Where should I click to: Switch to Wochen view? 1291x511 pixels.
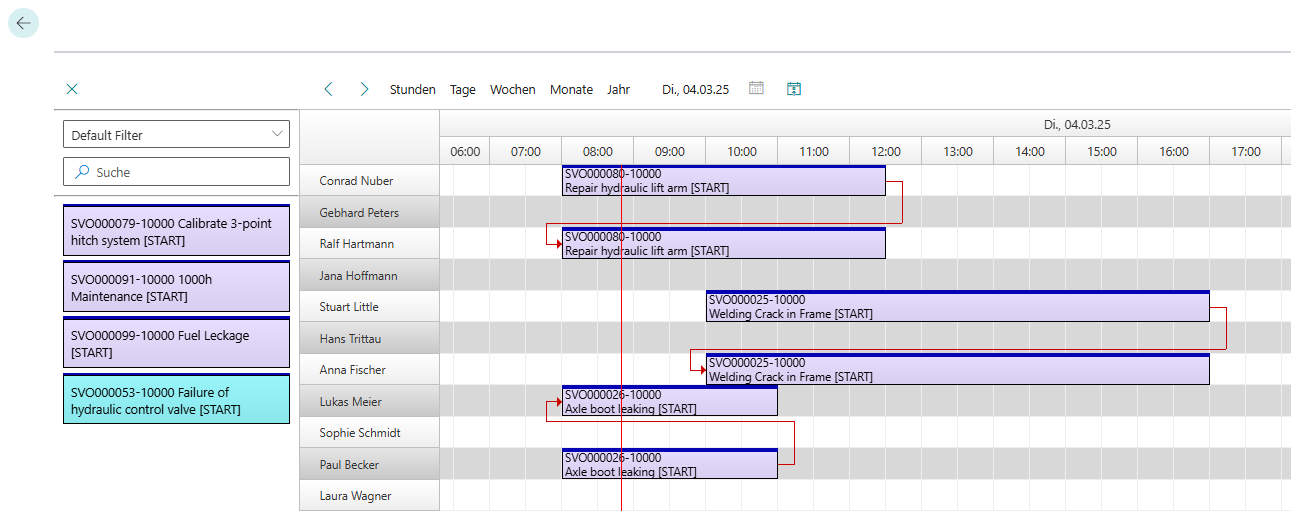click(x=513, y=89)
